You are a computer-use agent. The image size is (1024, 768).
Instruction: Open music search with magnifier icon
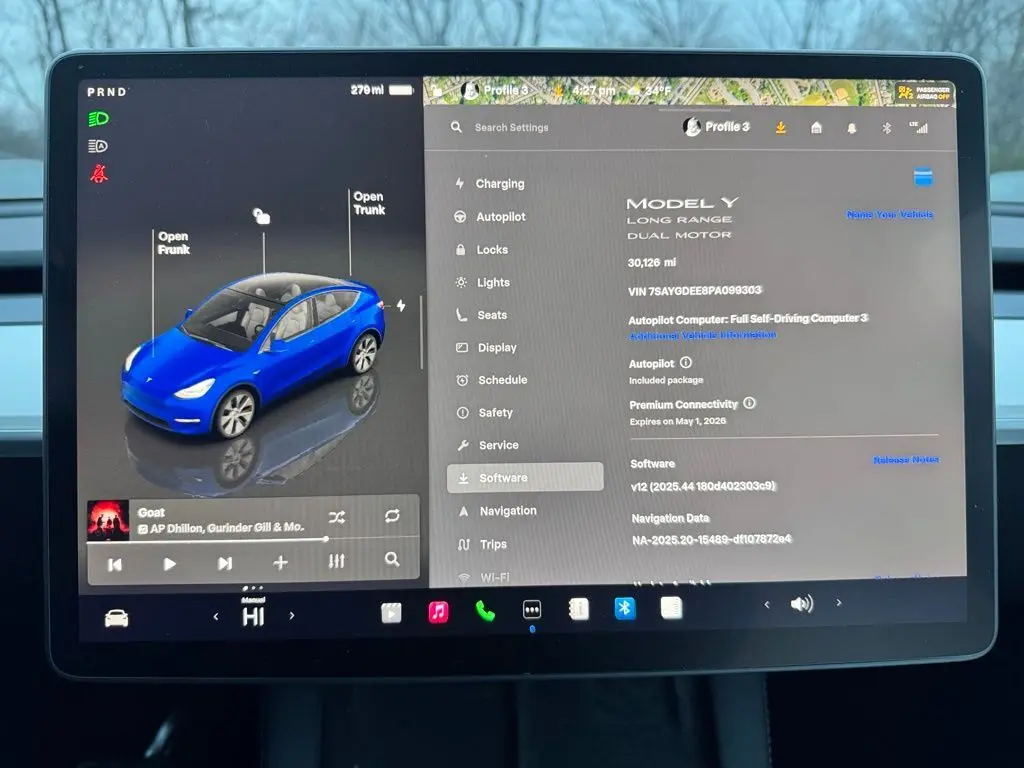click(x=392, y=560)
